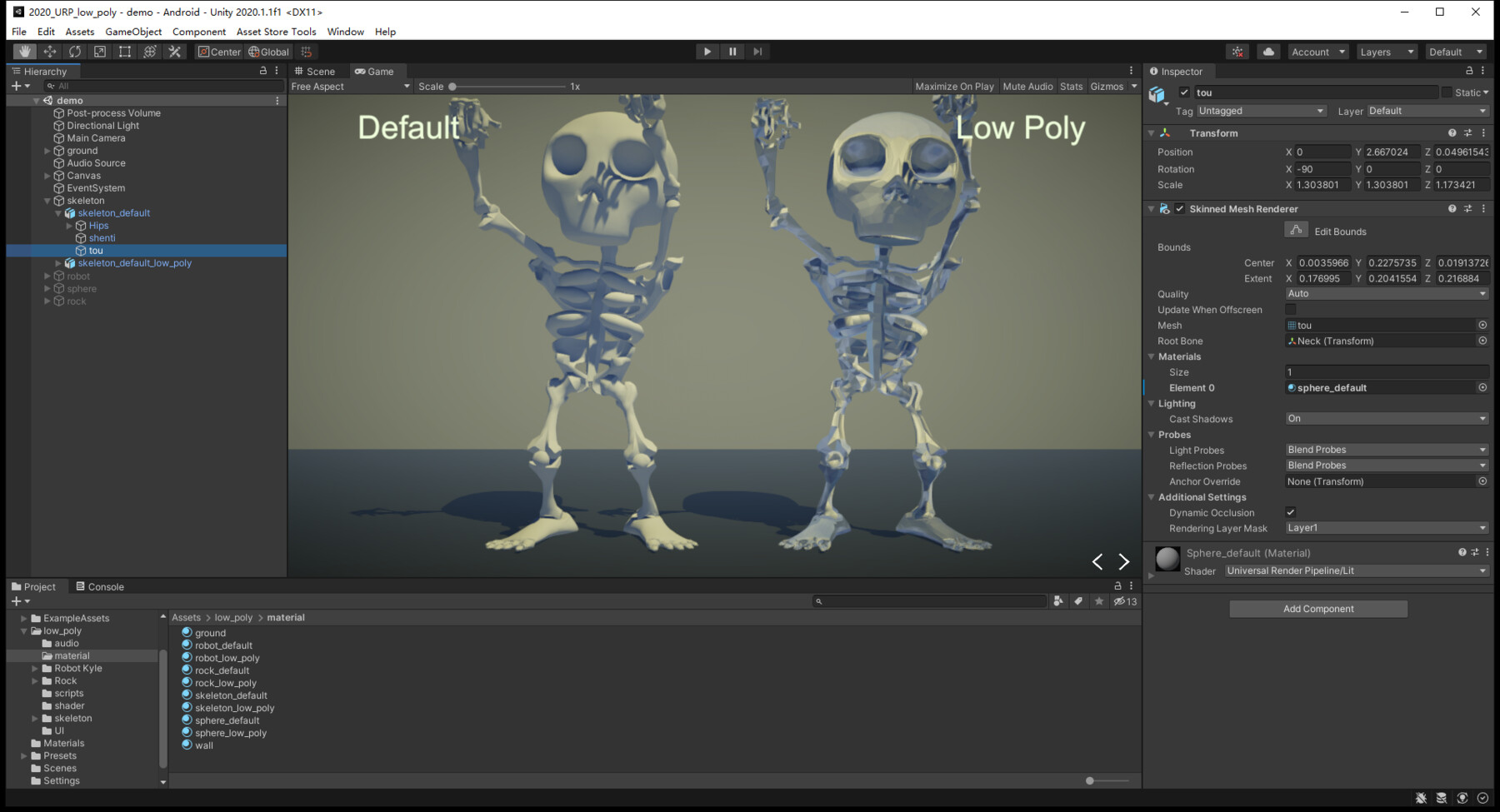Click the Add Component button

click(x=1317, y=609)
